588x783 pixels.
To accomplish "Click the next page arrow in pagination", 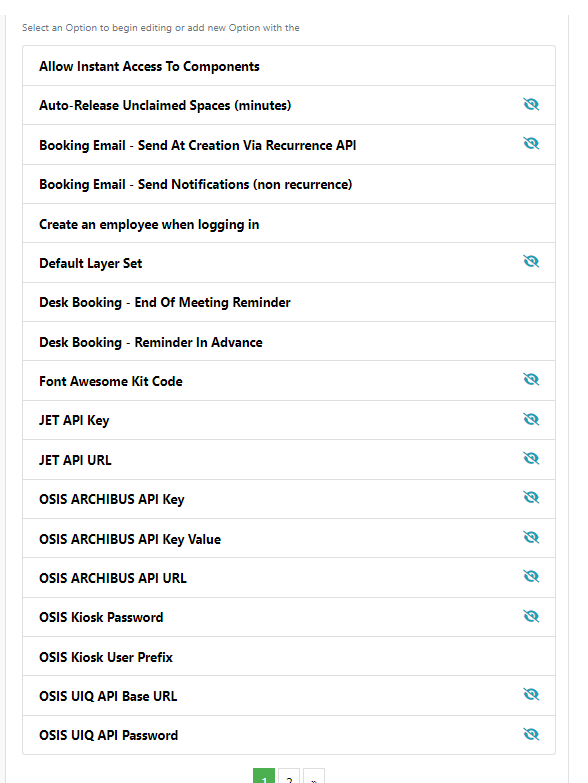I will coord(314,777).
